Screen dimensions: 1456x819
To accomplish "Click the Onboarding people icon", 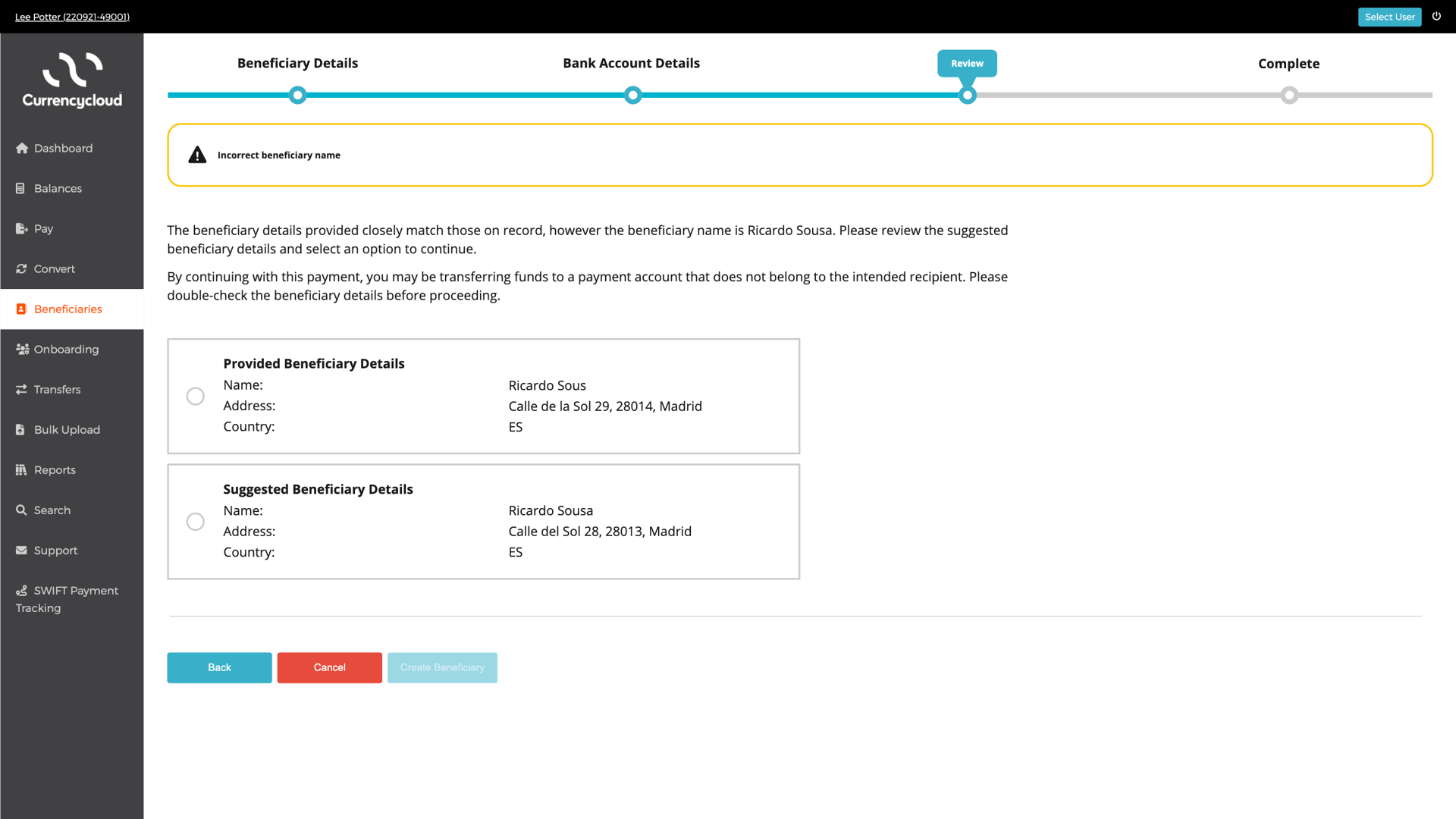I will click(22, 350).
